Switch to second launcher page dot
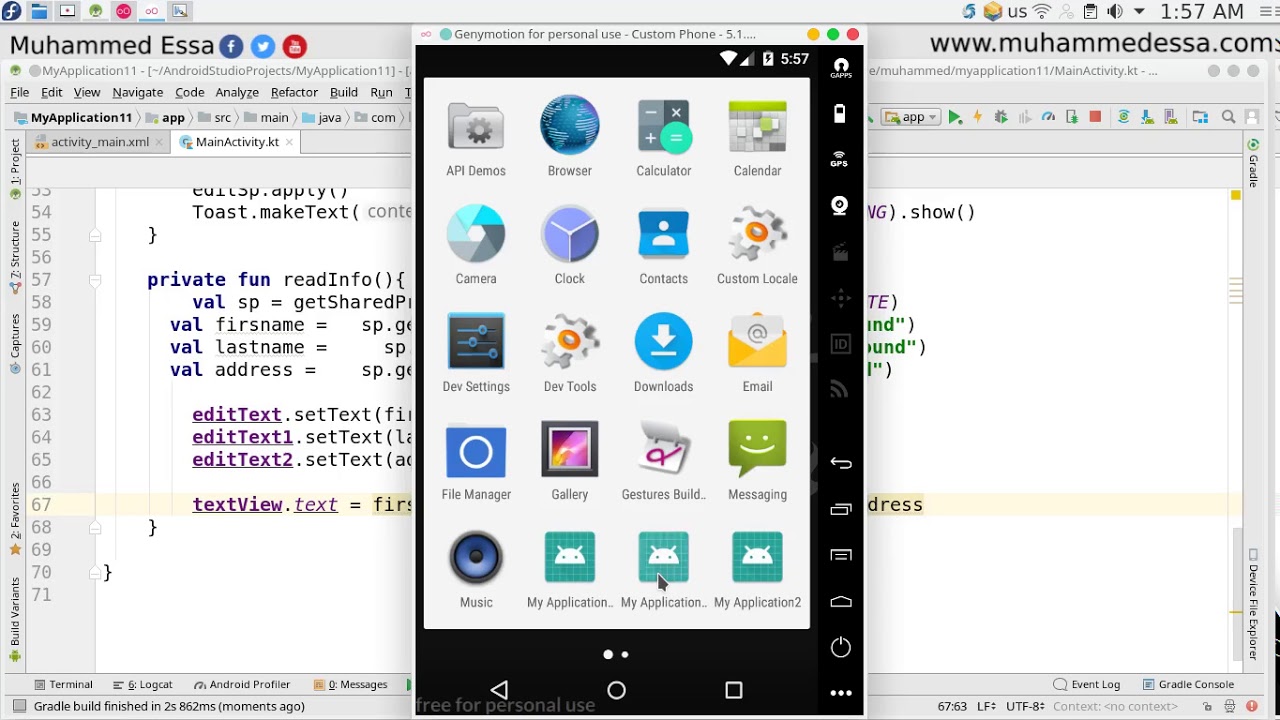 click(625, 655)
